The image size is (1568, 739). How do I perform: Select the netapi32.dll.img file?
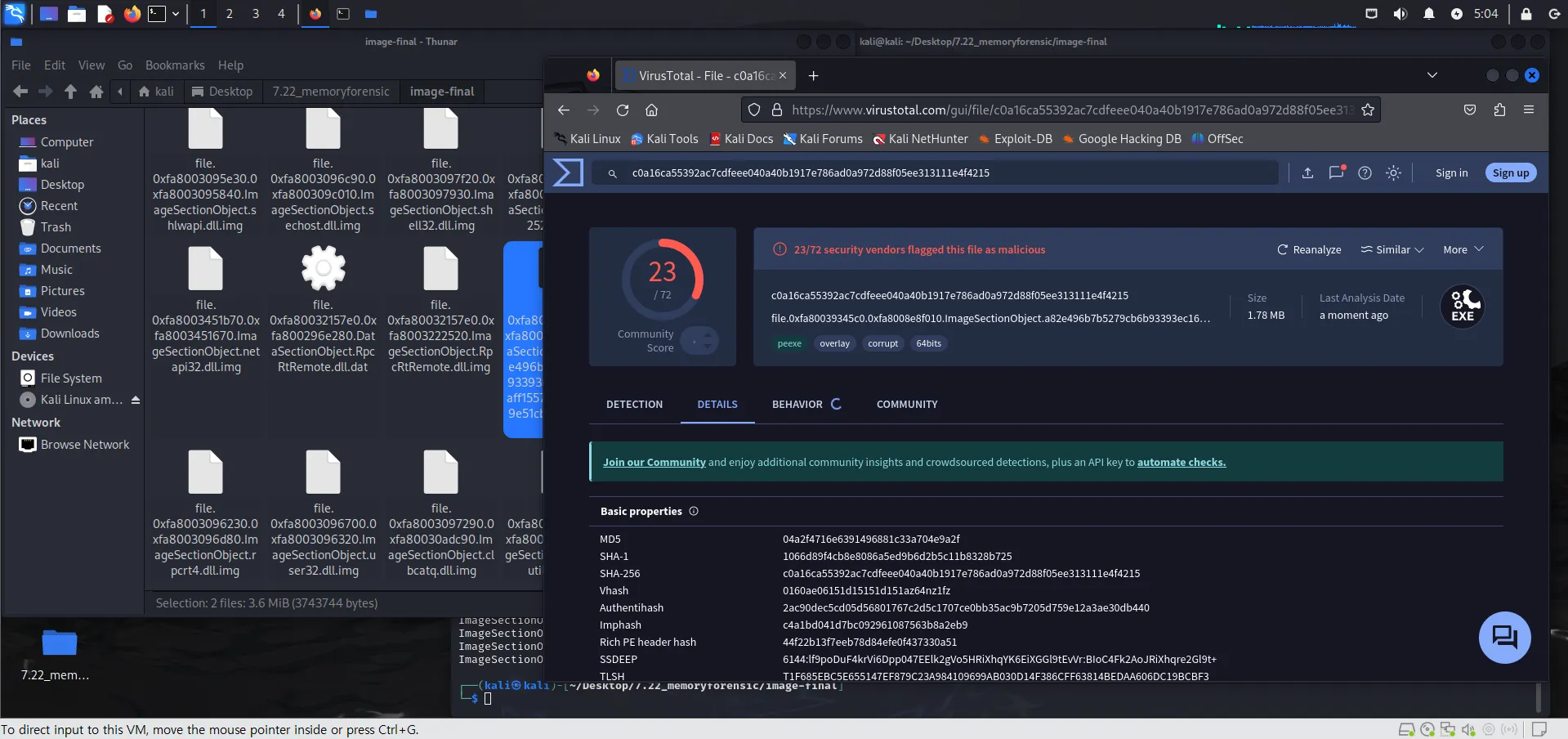point(206,311)
